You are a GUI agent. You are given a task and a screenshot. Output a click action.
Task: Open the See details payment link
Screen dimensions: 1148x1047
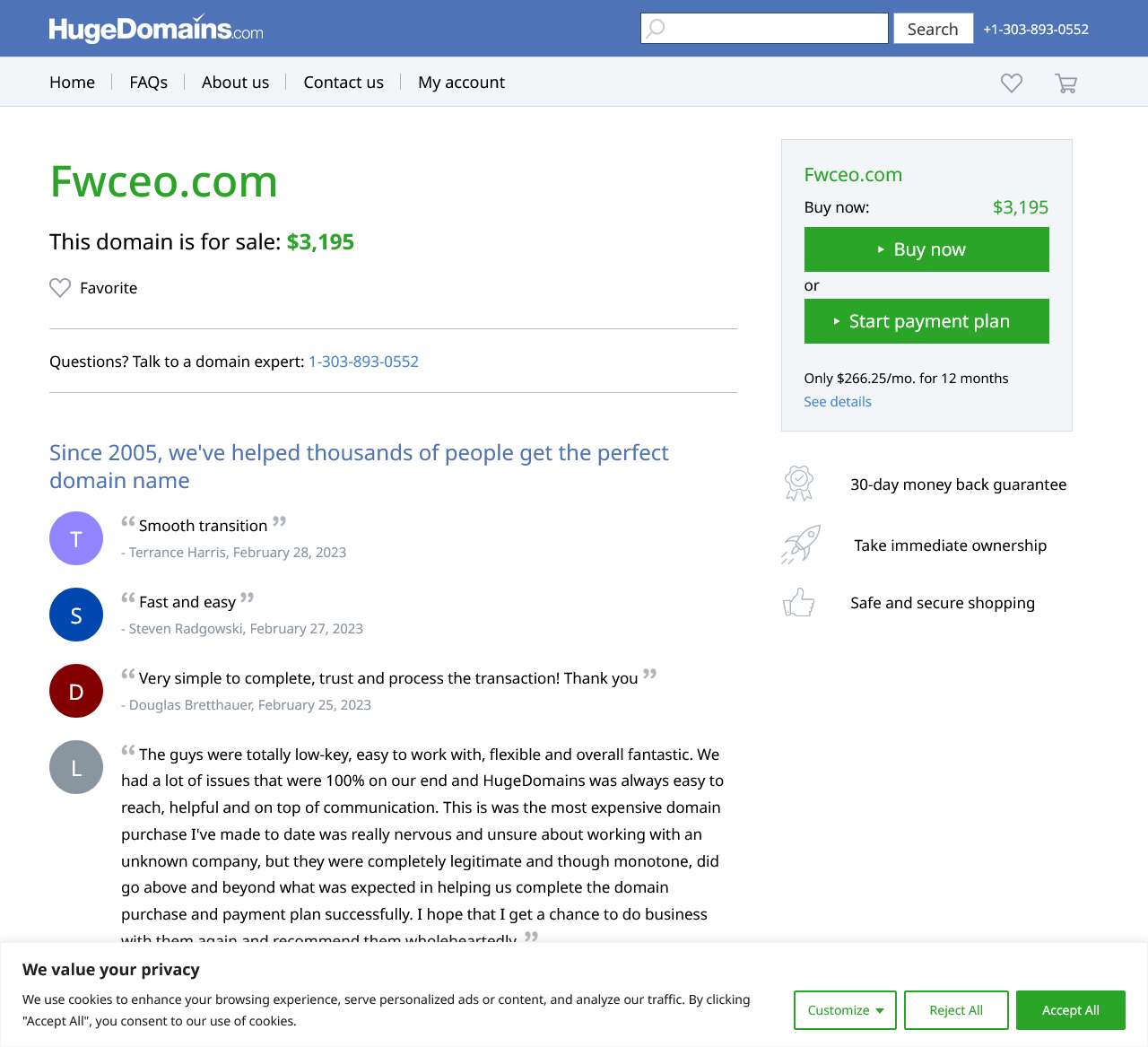coord(838,402)
